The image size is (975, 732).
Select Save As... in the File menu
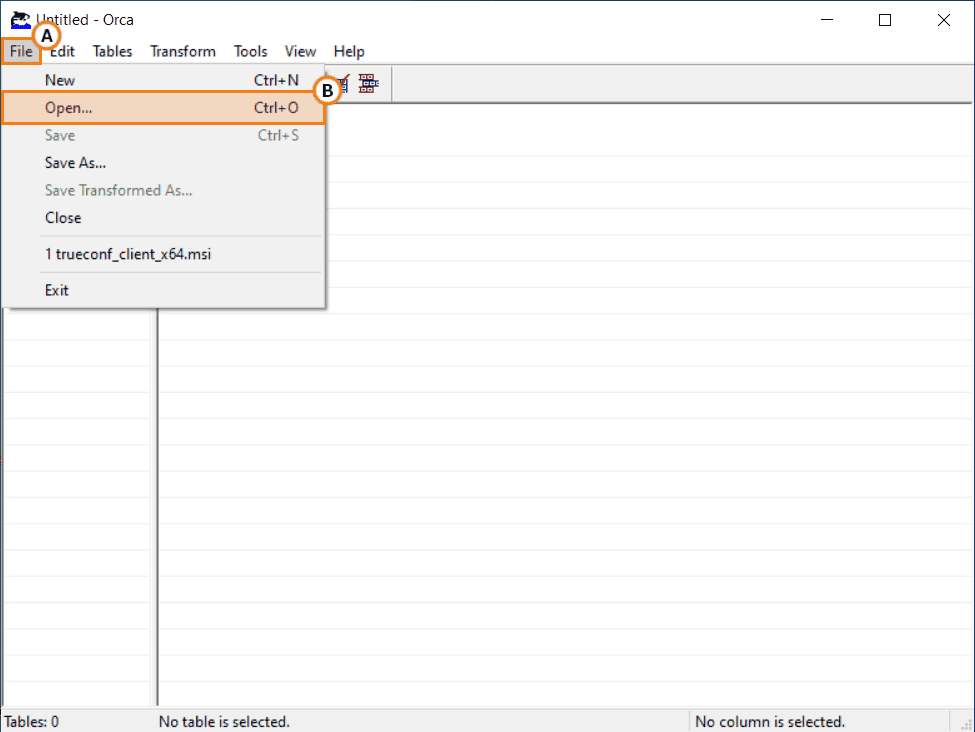[164, 163]
